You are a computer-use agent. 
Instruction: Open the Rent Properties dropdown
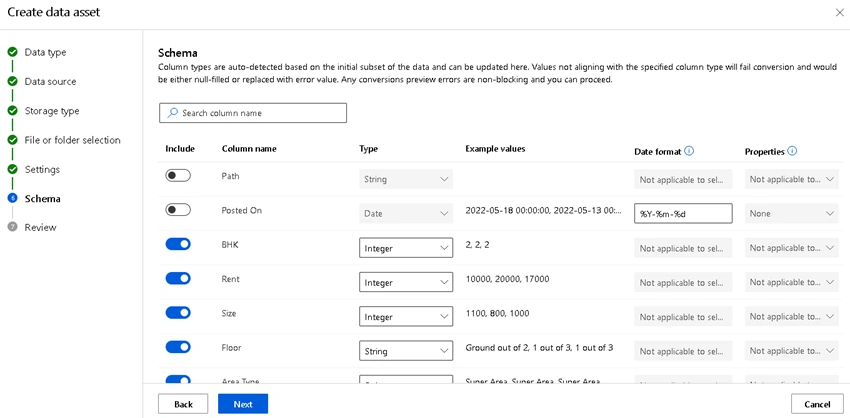[x=793, y=282]
